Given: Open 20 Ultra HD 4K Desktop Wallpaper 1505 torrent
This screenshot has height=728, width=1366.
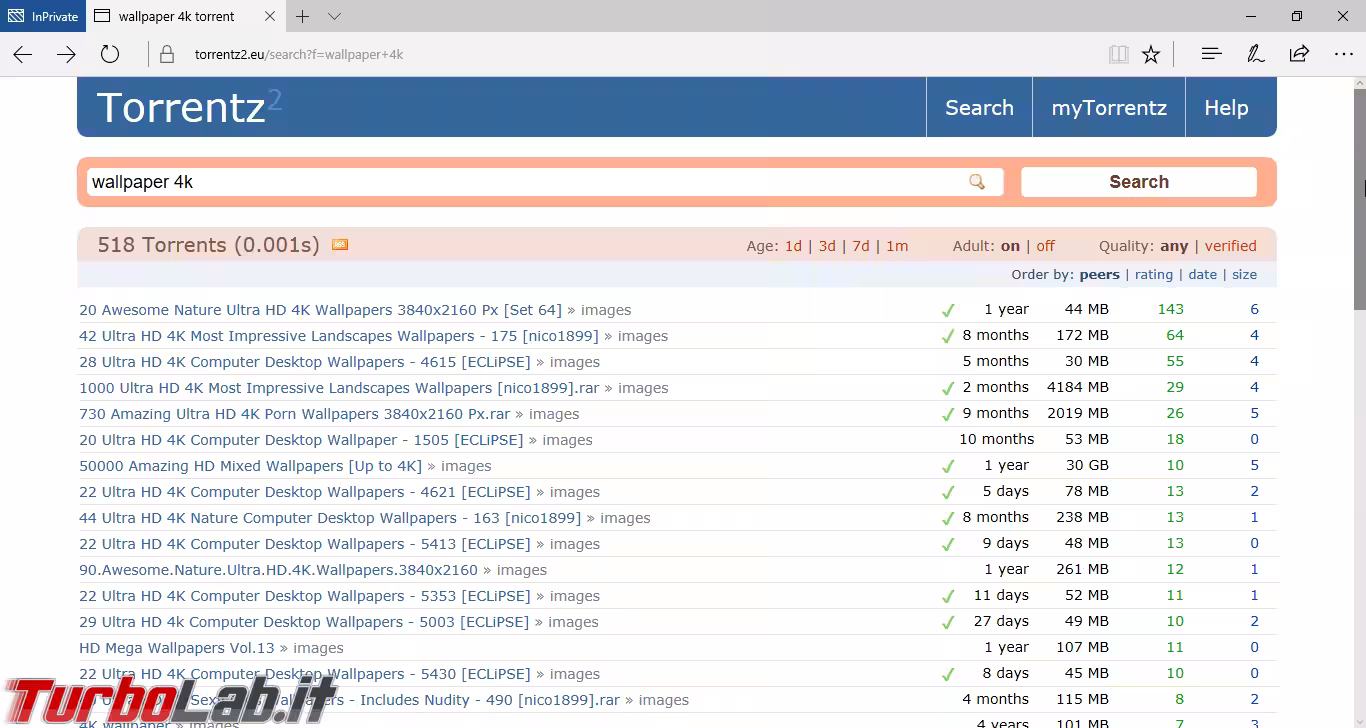Looking at the screenshot, I should (301, 440).
